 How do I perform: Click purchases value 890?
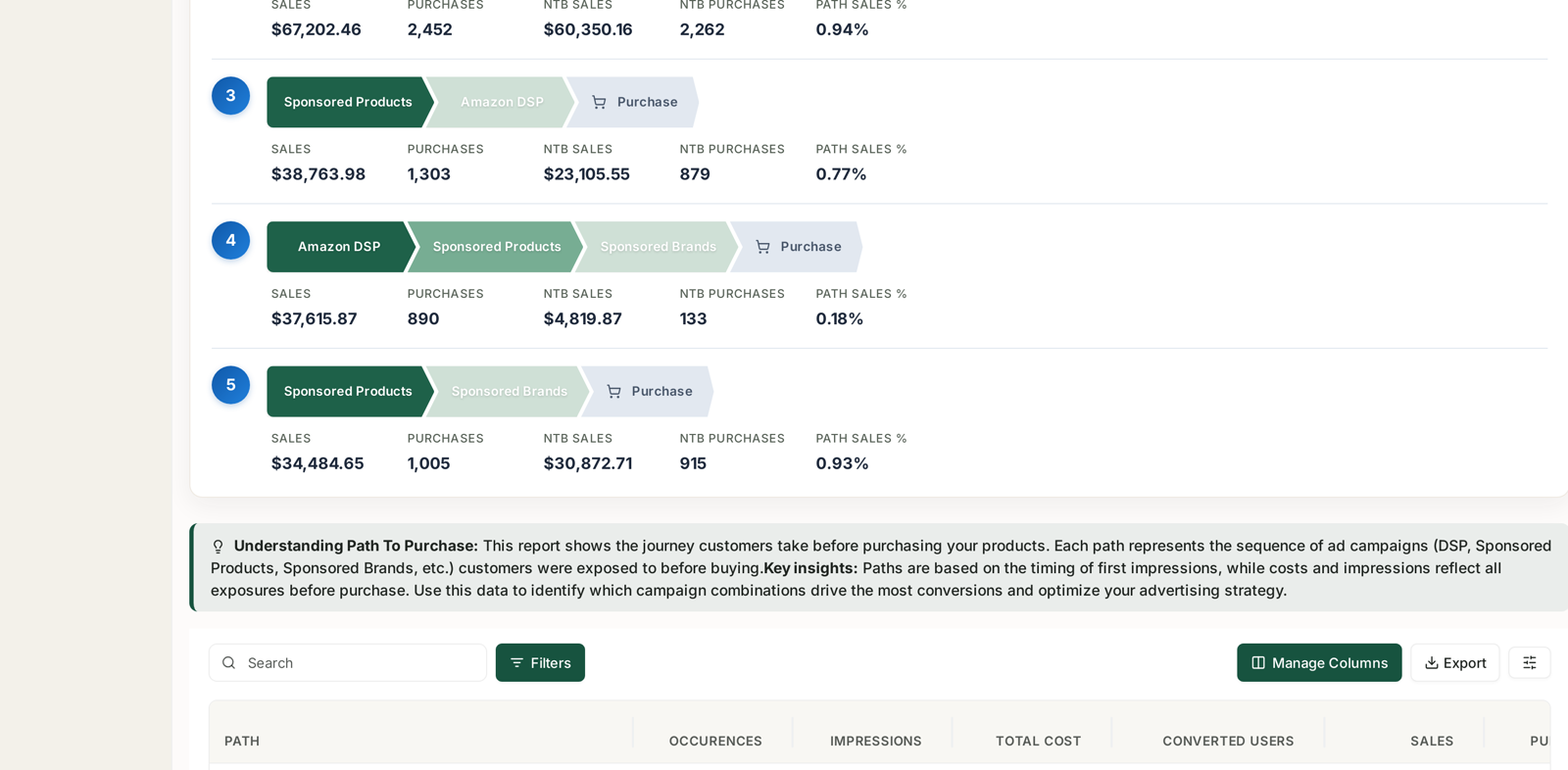pos(423,319)
